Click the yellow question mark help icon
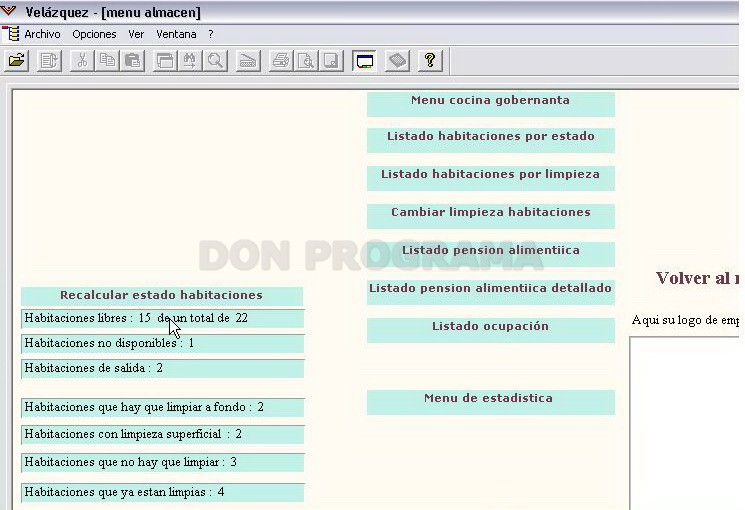Image resolution: width=745 pixels, height=510 pixels. (x=430, y=61)
